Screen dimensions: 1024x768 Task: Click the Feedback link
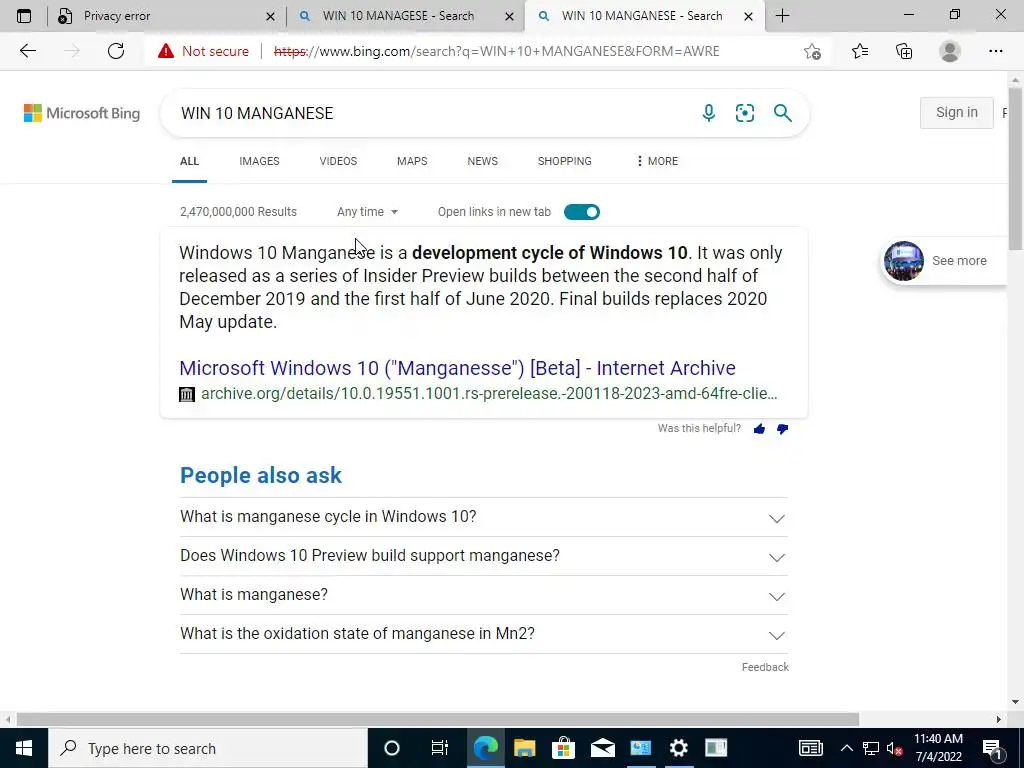click(x=765, y=667)
